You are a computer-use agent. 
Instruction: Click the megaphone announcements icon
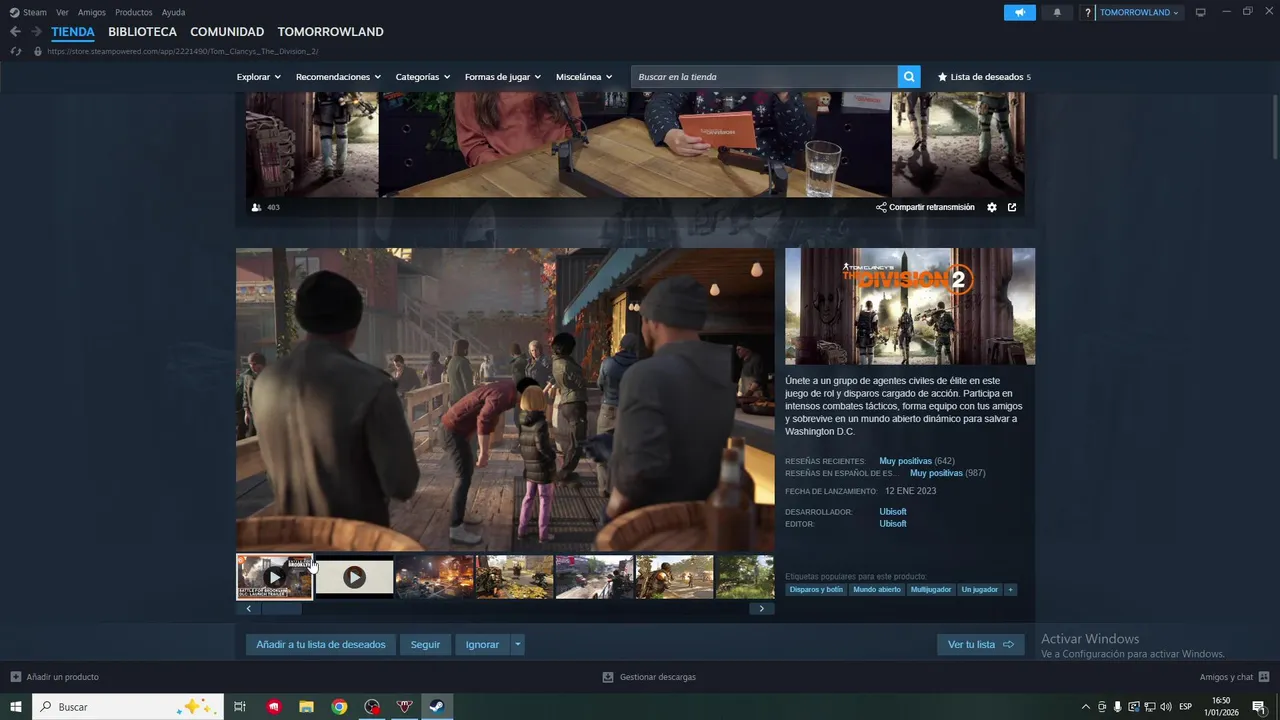[1020, 12]
